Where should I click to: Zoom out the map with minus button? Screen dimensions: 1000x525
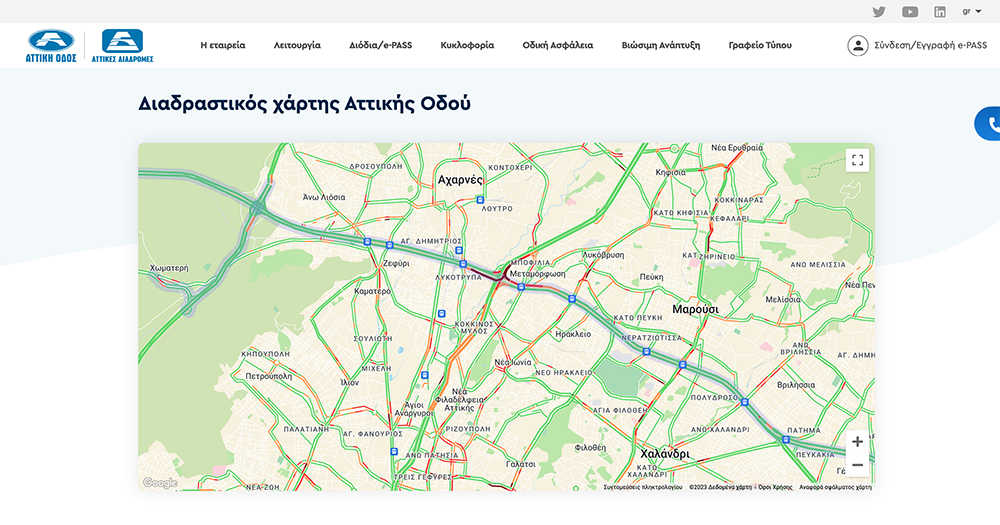pyautogui.click(x=857, y=465)
